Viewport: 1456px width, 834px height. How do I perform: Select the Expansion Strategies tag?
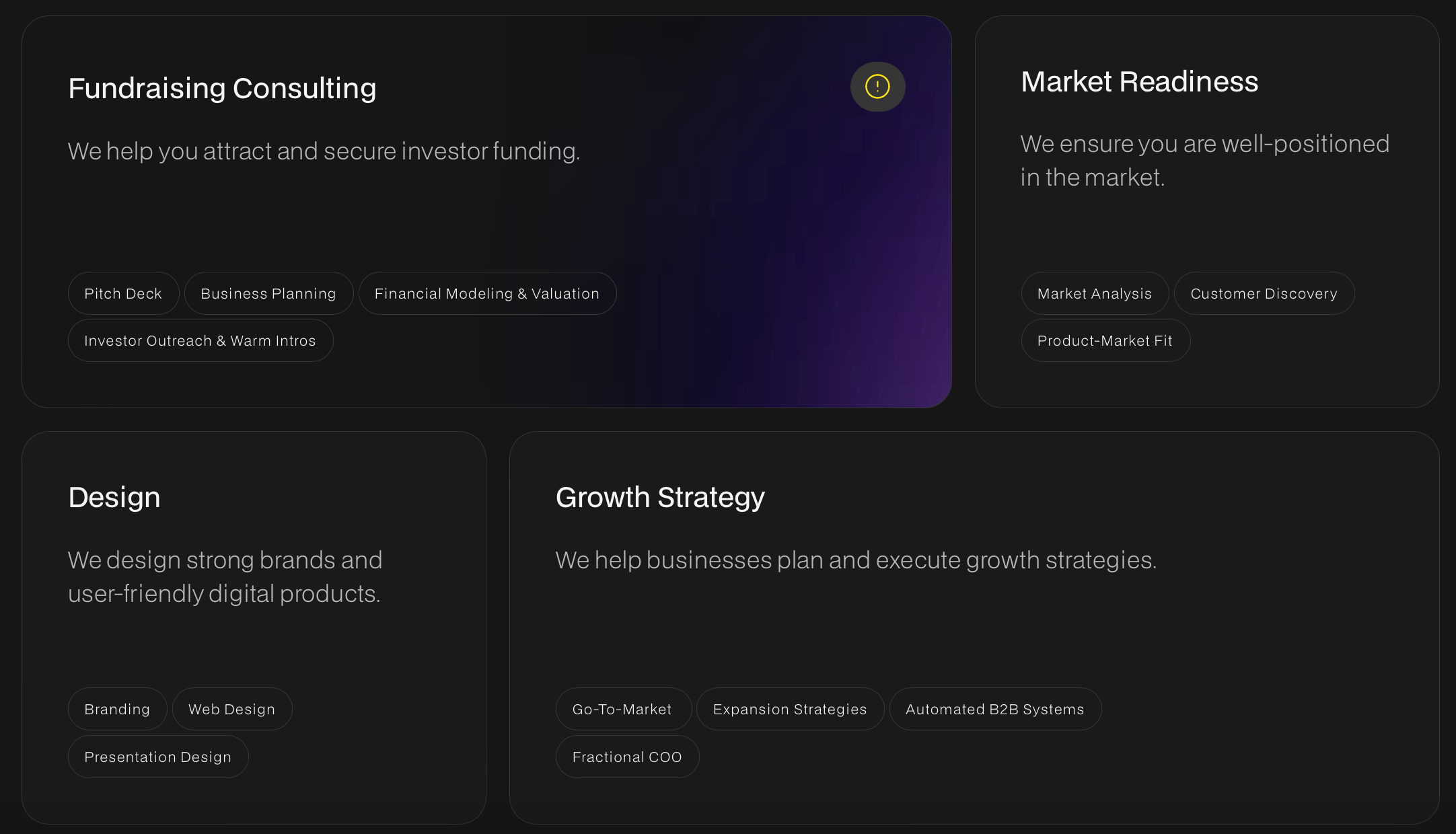[790, 709]
